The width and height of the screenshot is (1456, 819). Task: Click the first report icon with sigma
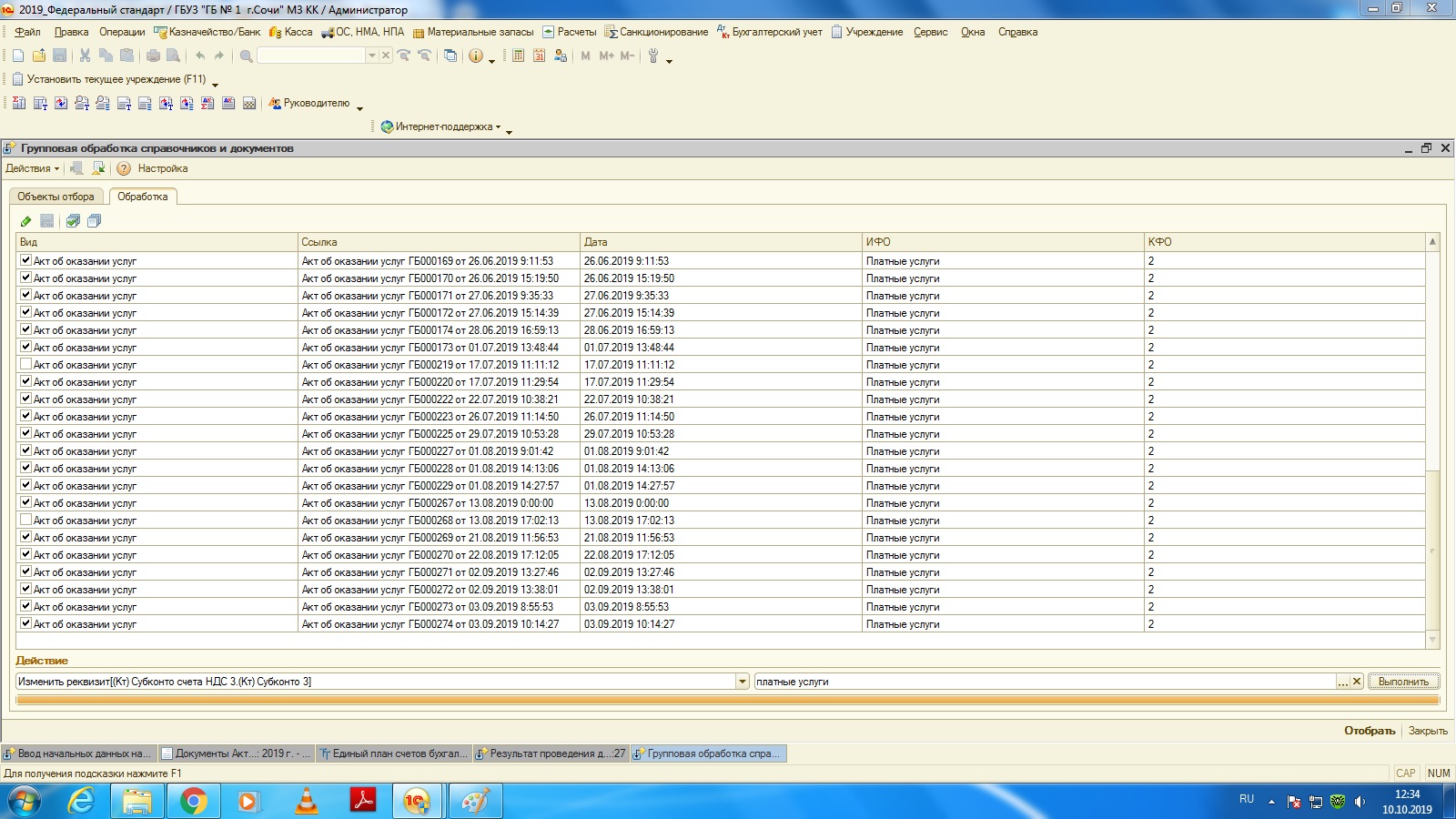18,103
